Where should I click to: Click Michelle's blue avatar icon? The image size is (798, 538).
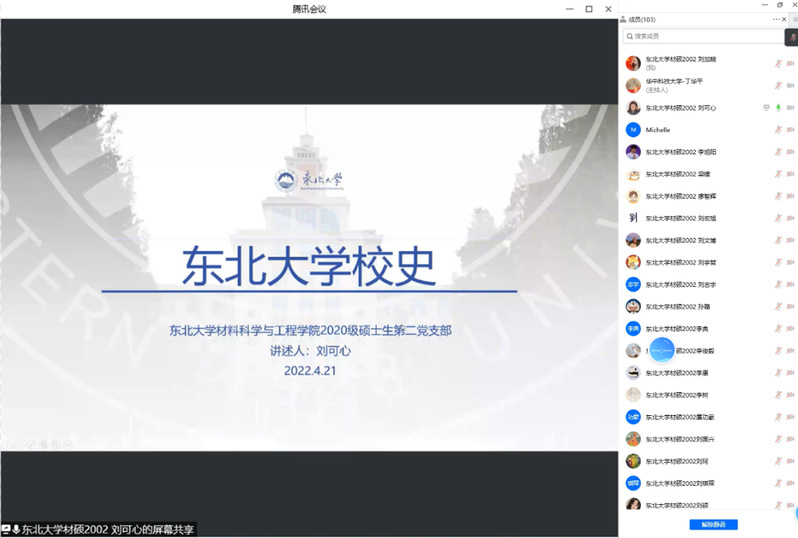click(633, 130)
